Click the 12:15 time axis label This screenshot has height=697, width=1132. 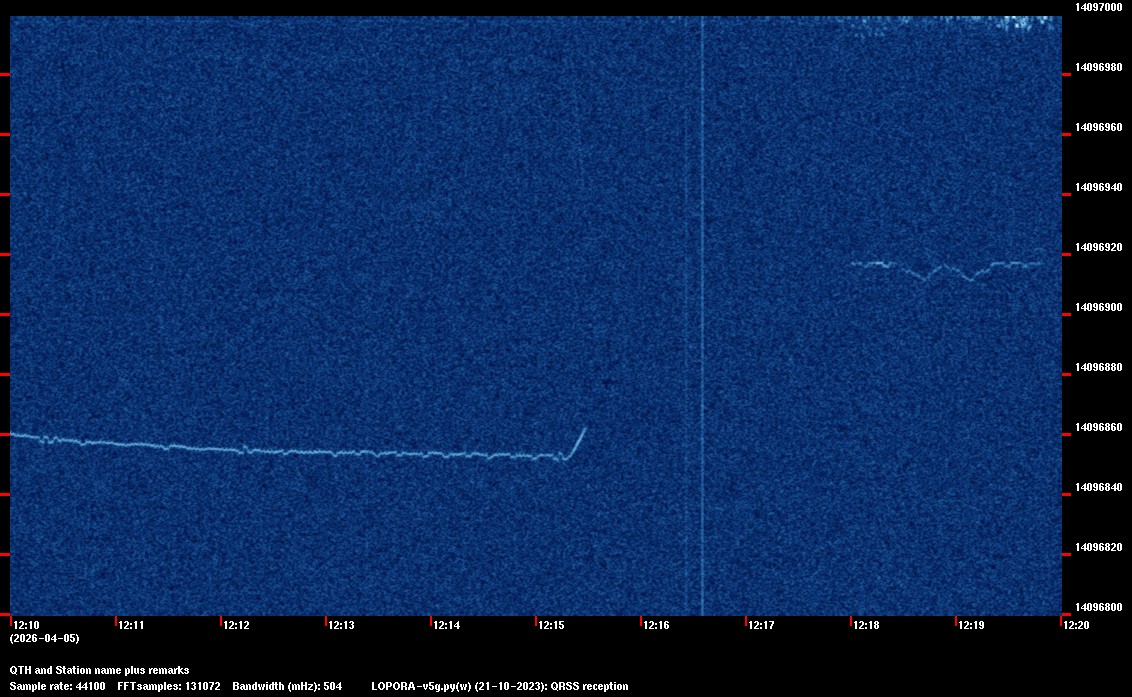click(x=552, y=625)
